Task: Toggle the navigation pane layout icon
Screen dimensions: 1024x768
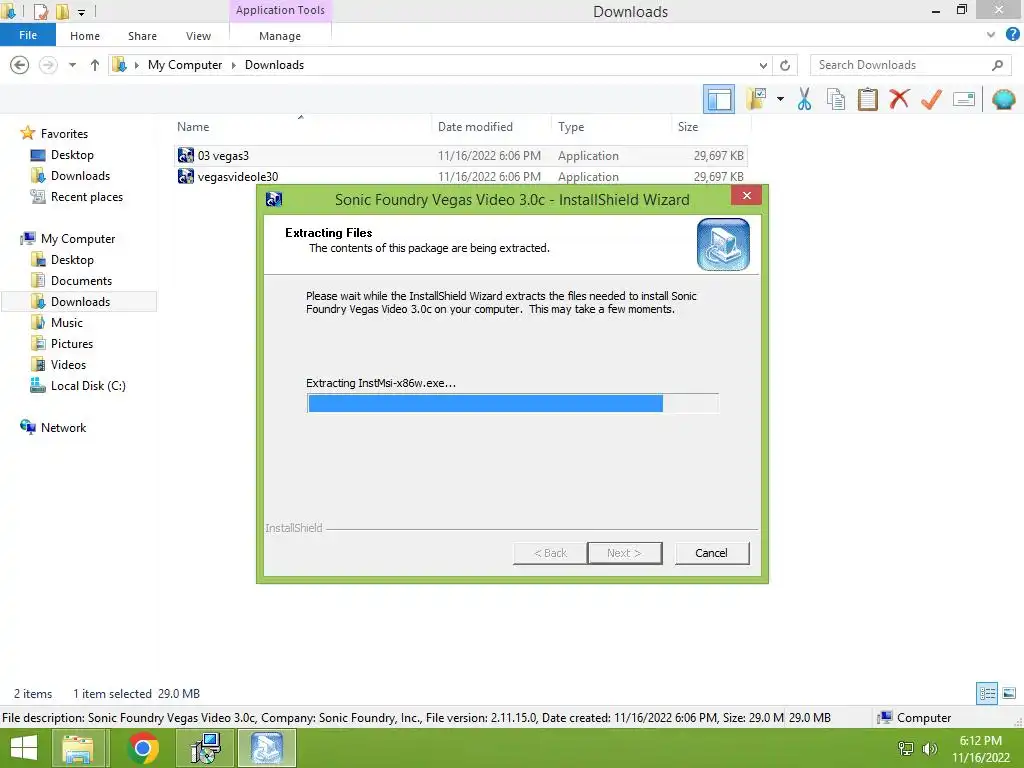Action: (718, 99)
